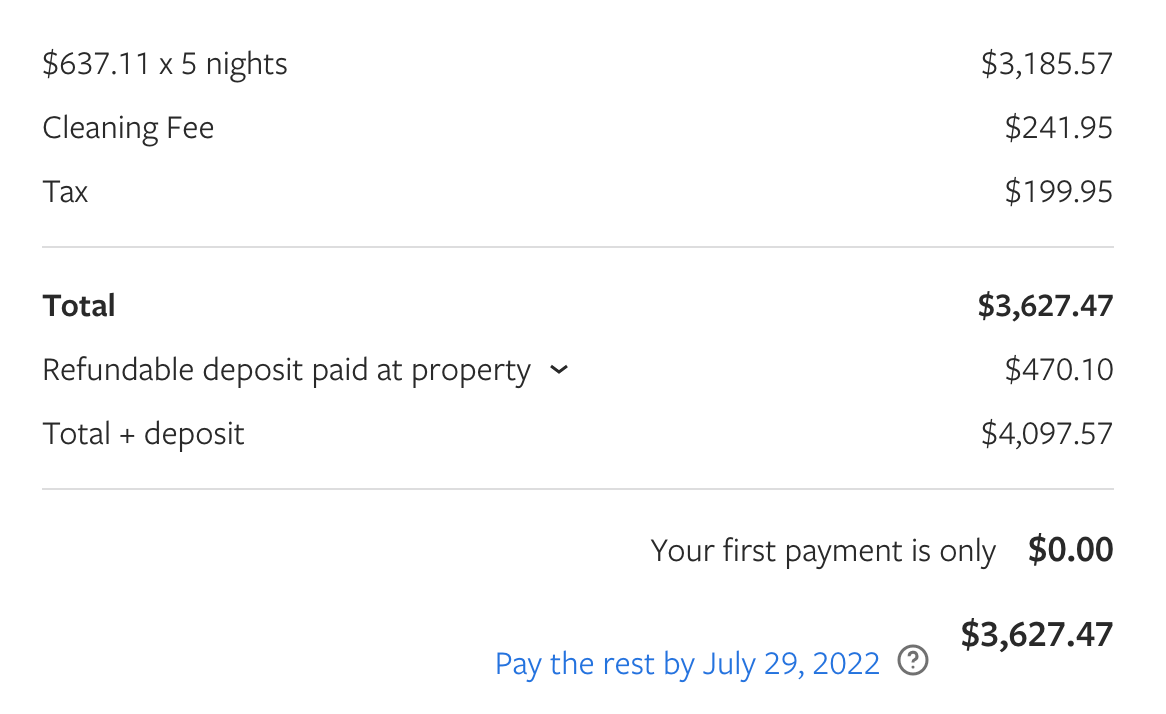Select the $3,185.57 nightly subtotal amount
The width and height of the screenshot is (1166, 714).
point(1046,64)
